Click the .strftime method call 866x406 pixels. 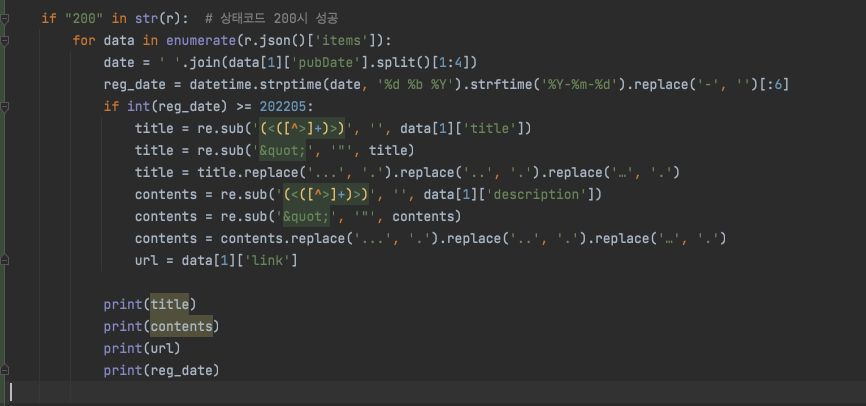tap(498, 85)
